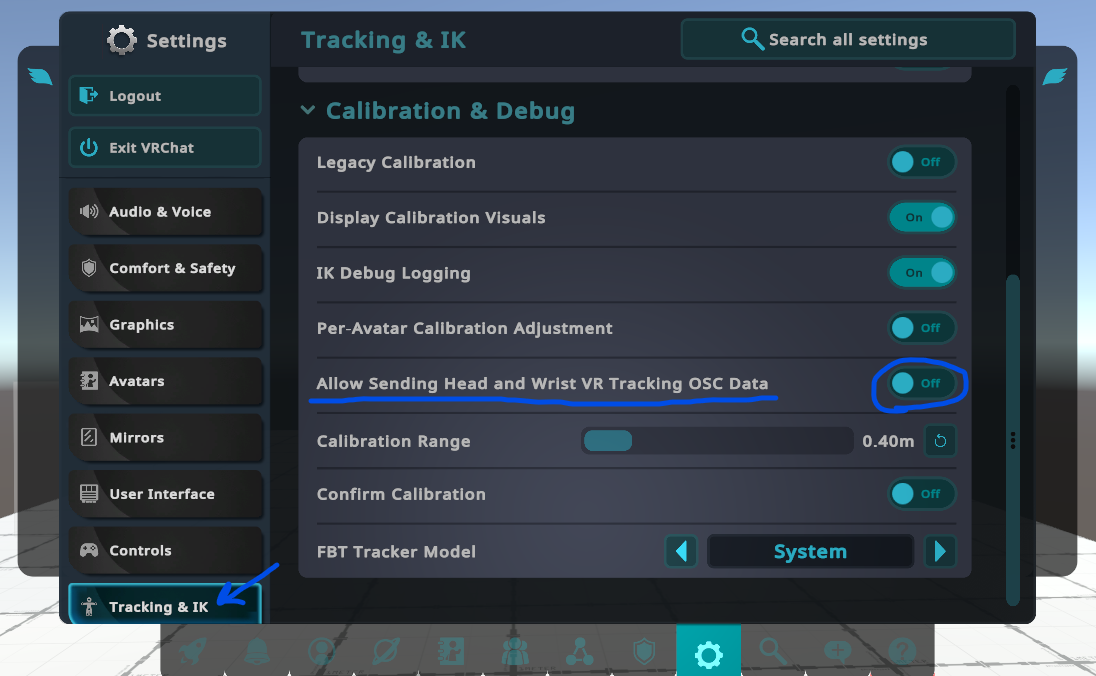Click the Safety shield icon in bottom bar
Image resolution: width=1096 pixels, height=676 pixels.
(x=644, y=652)
